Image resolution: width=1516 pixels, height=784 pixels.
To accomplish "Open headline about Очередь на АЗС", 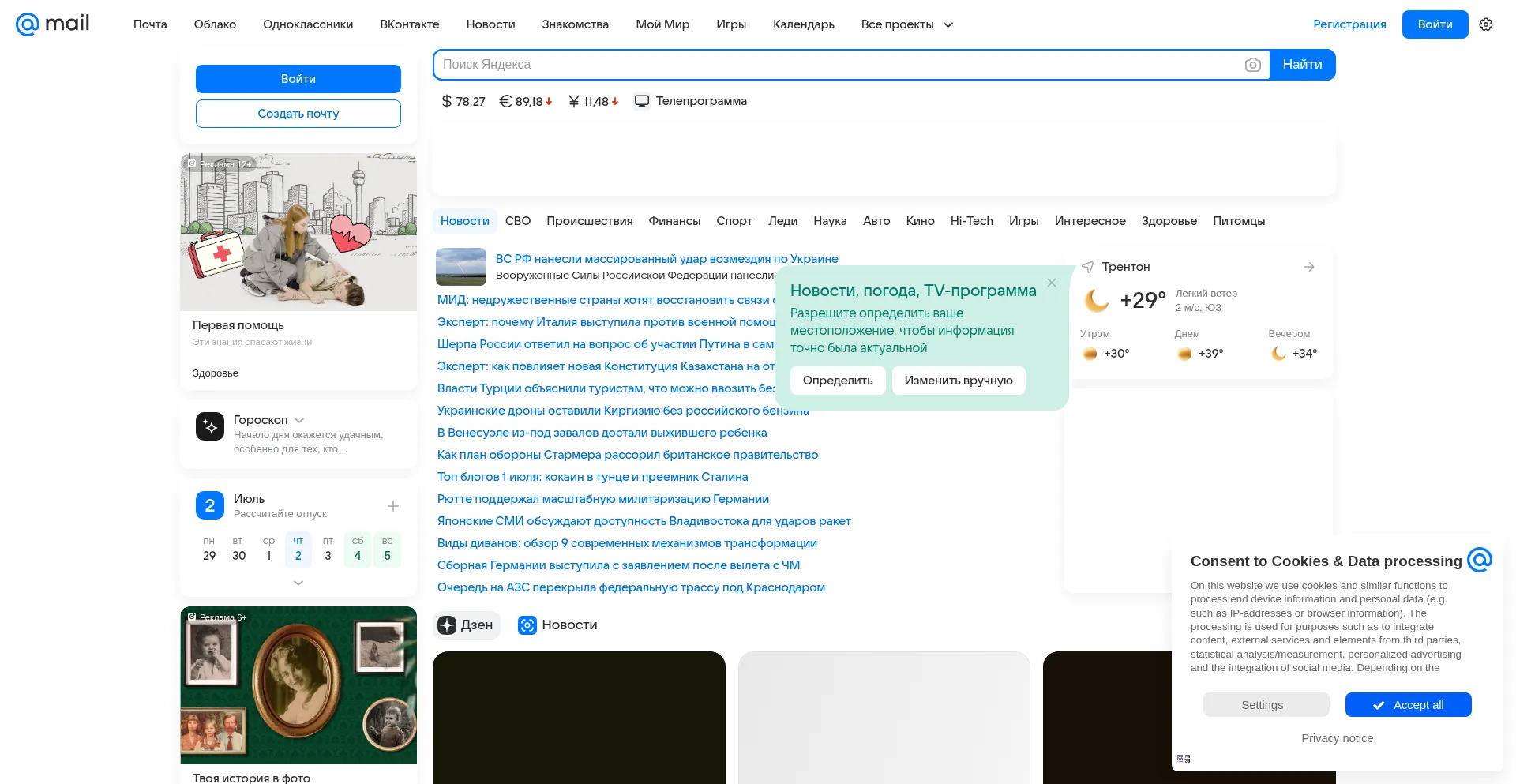I will click(631, 587).
